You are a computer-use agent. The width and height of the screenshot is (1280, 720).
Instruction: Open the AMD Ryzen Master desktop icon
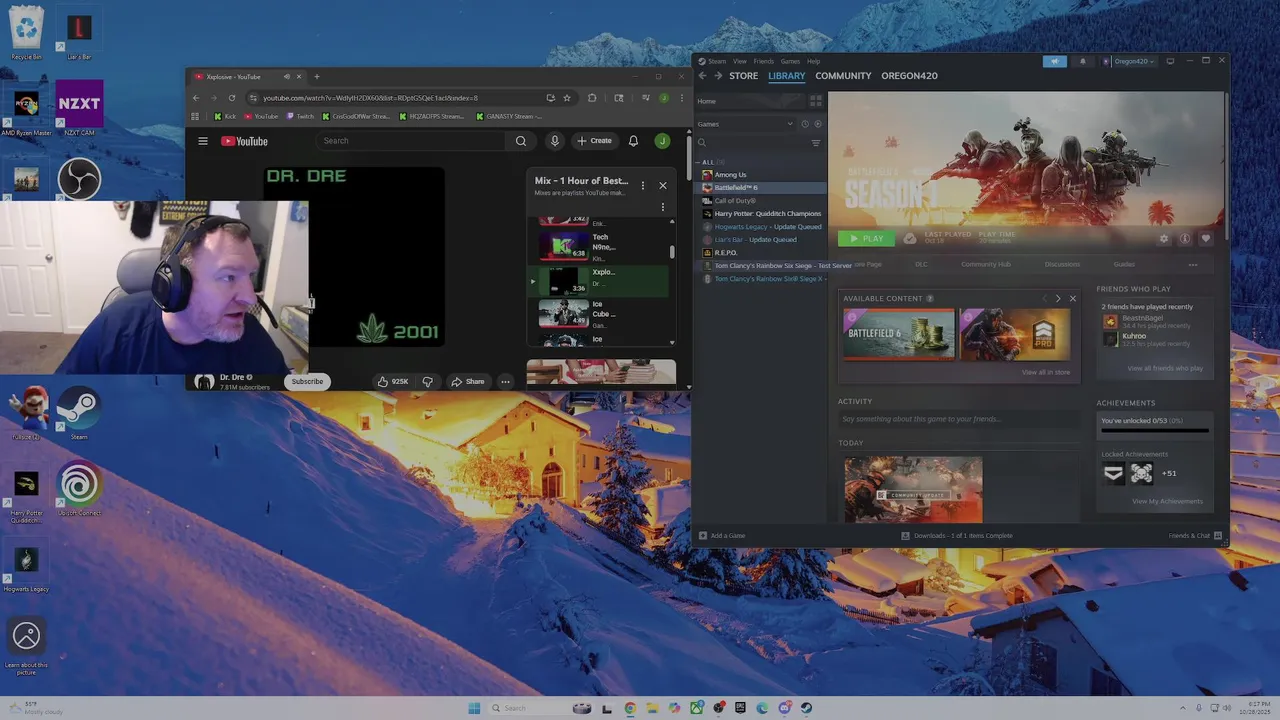(26, 107)
